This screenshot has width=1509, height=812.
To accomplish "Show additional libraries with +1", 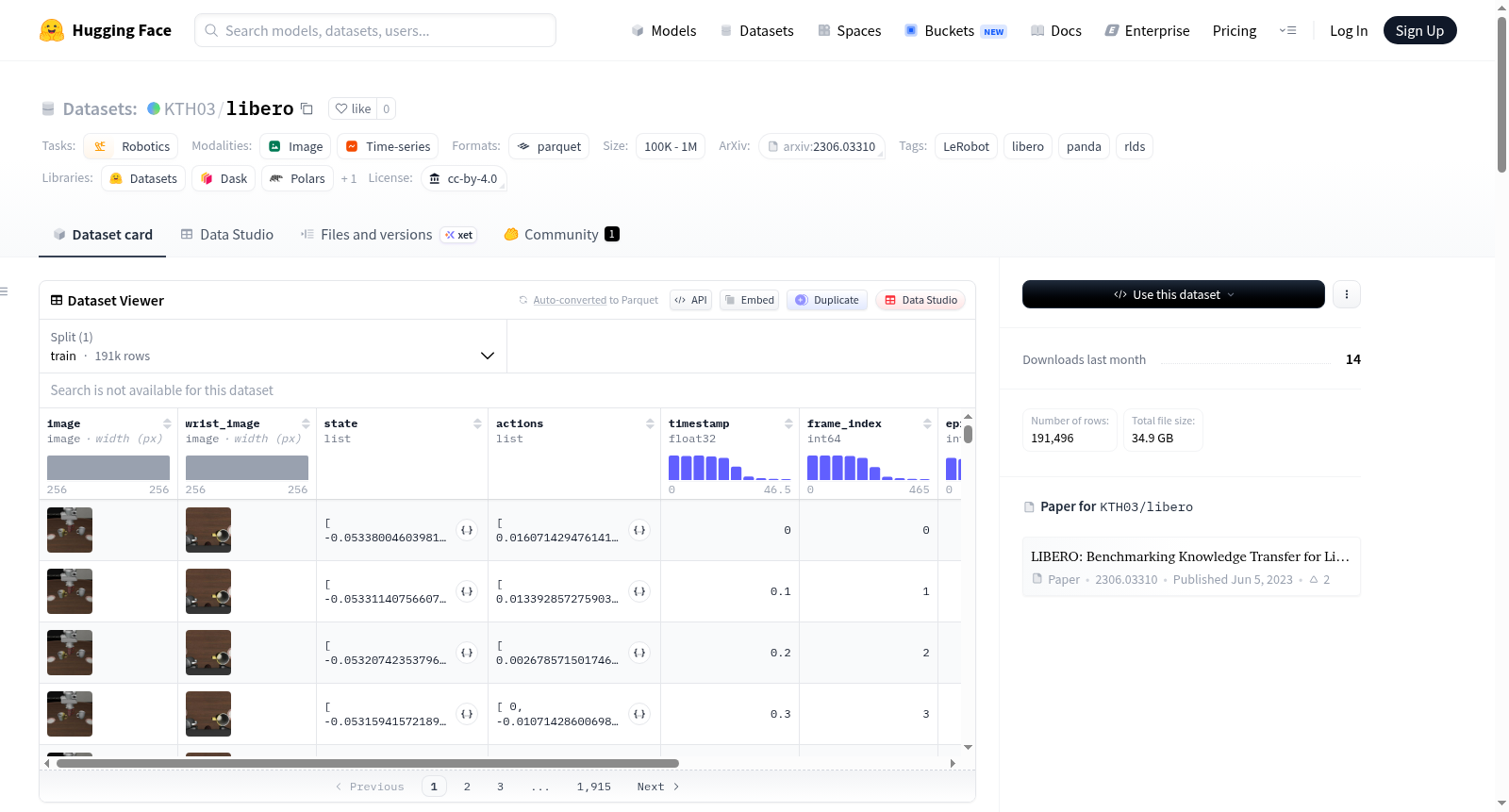I will point(349,178).
